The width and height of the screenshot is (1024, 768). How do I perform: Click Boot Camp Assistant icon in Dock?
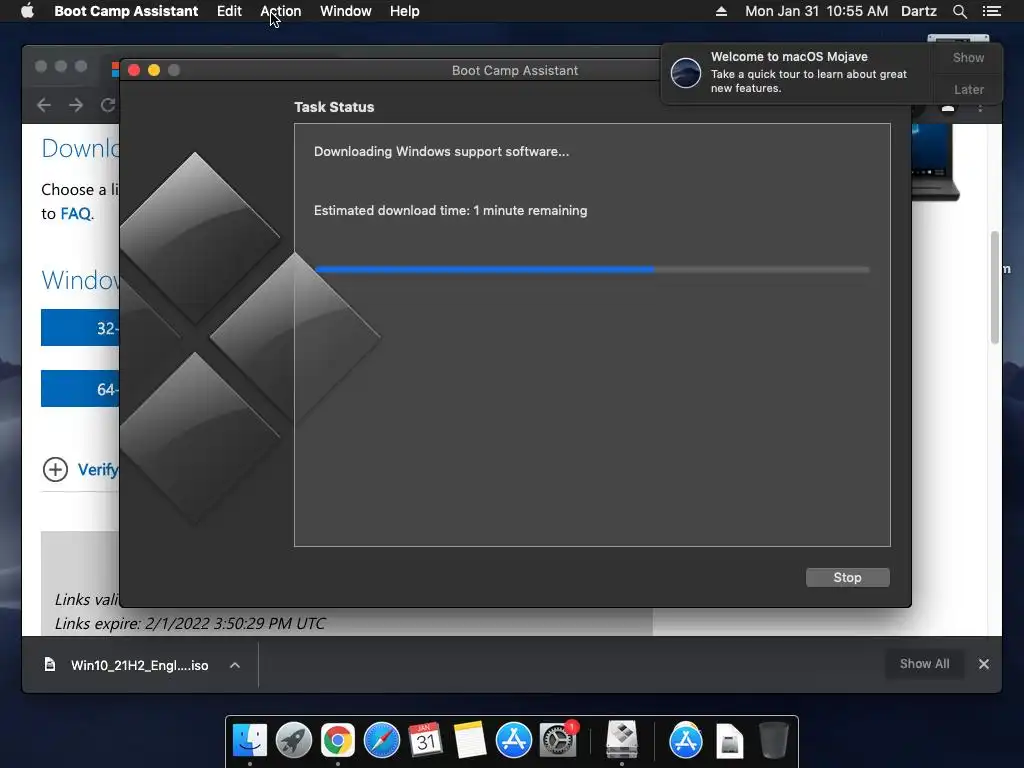622,740
